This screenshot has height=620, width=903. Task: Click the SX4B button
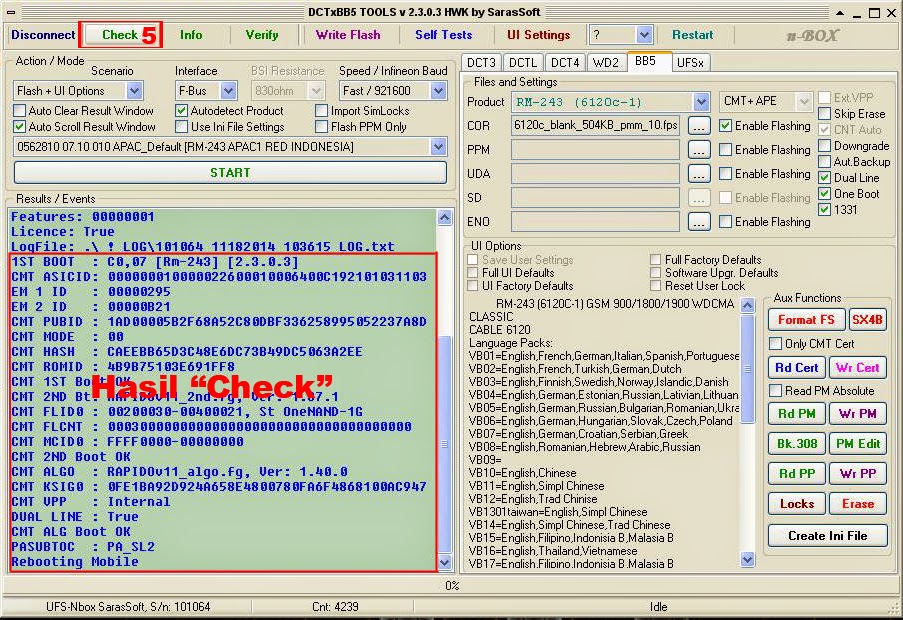tap(867, 319)
